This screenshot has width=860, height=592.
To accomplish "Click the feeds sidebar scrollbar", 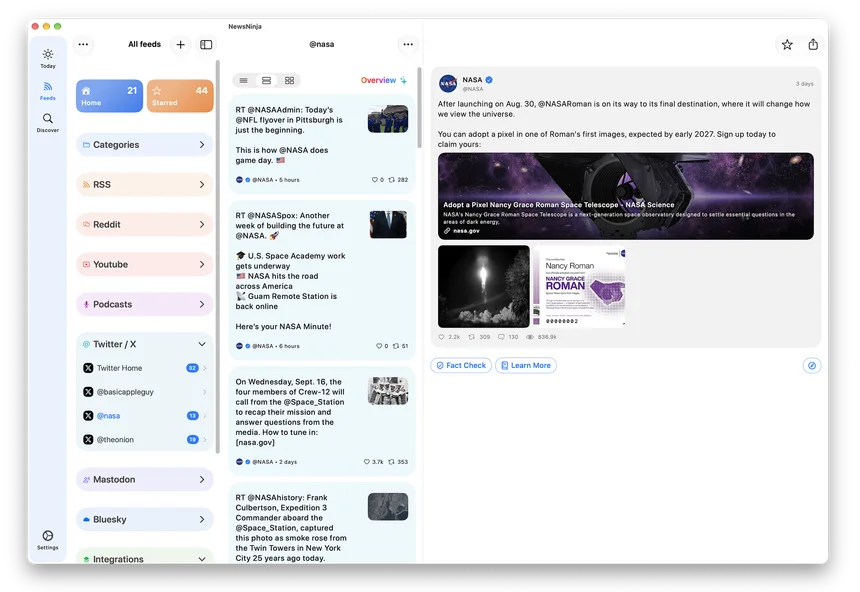I will point(218,257).
